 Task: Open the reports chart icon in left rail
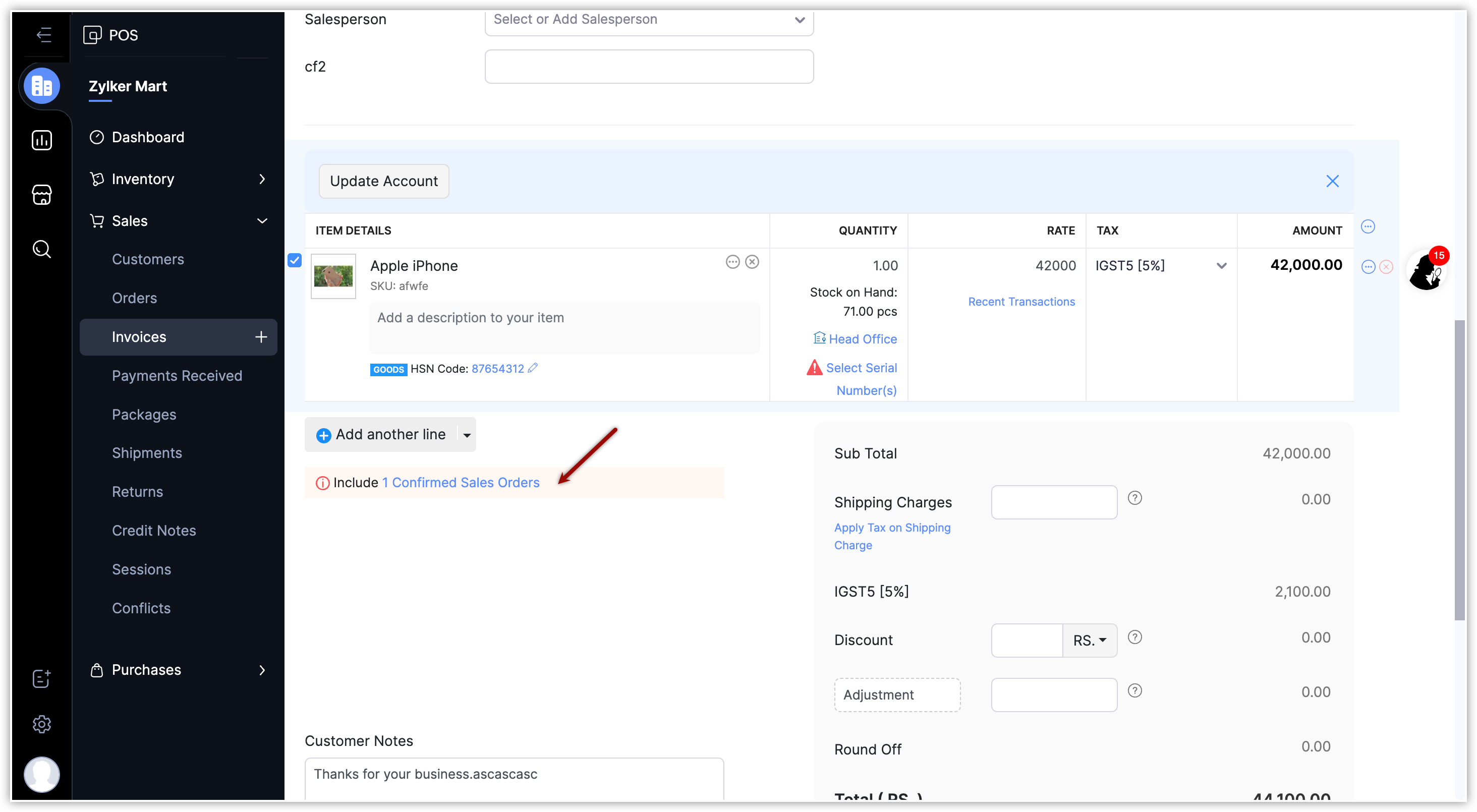click(42, 140)
